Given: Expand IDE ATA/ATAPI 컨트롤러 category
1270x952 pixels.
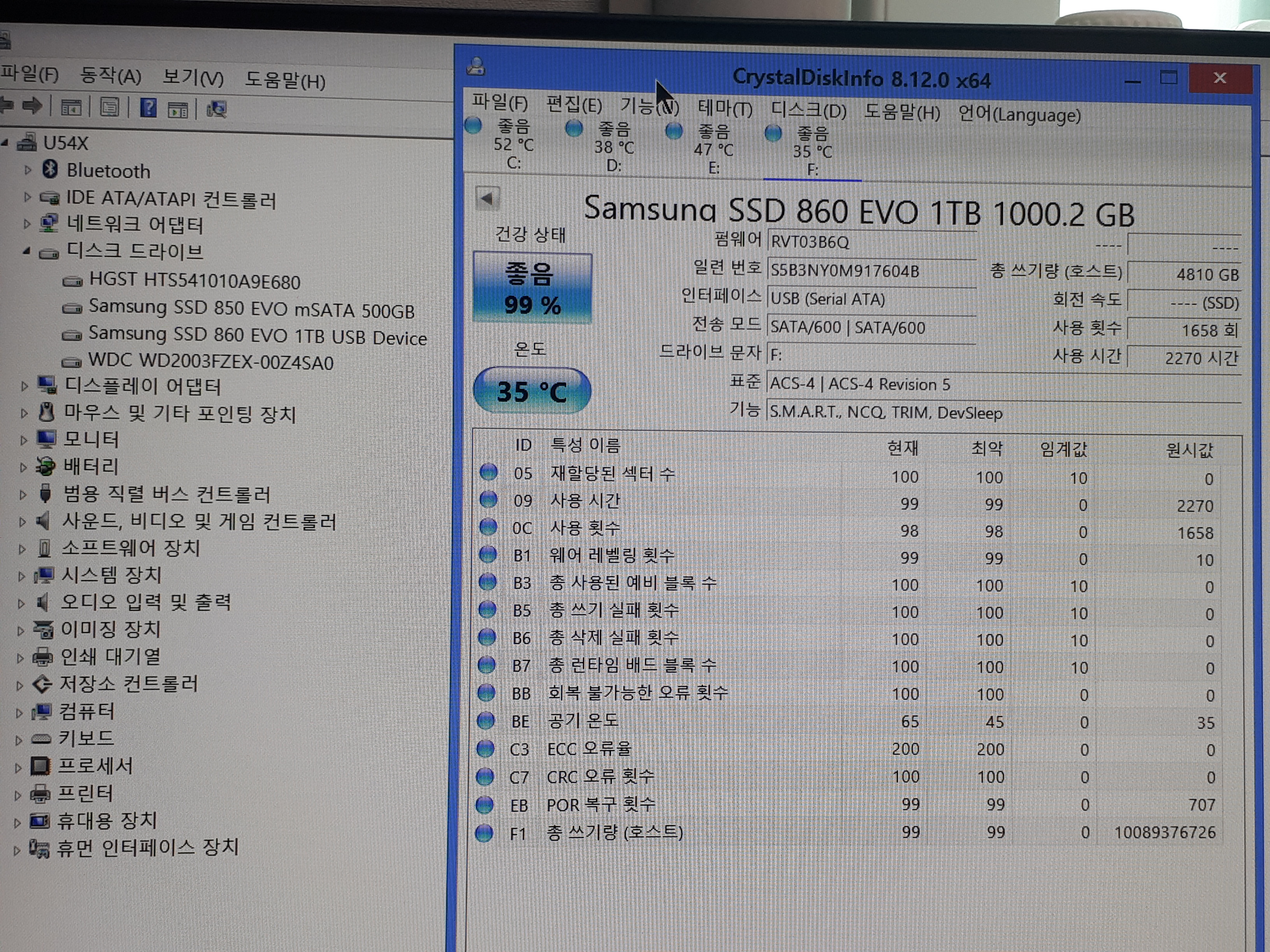Looking at the screenshot, I should click(27, 197).
